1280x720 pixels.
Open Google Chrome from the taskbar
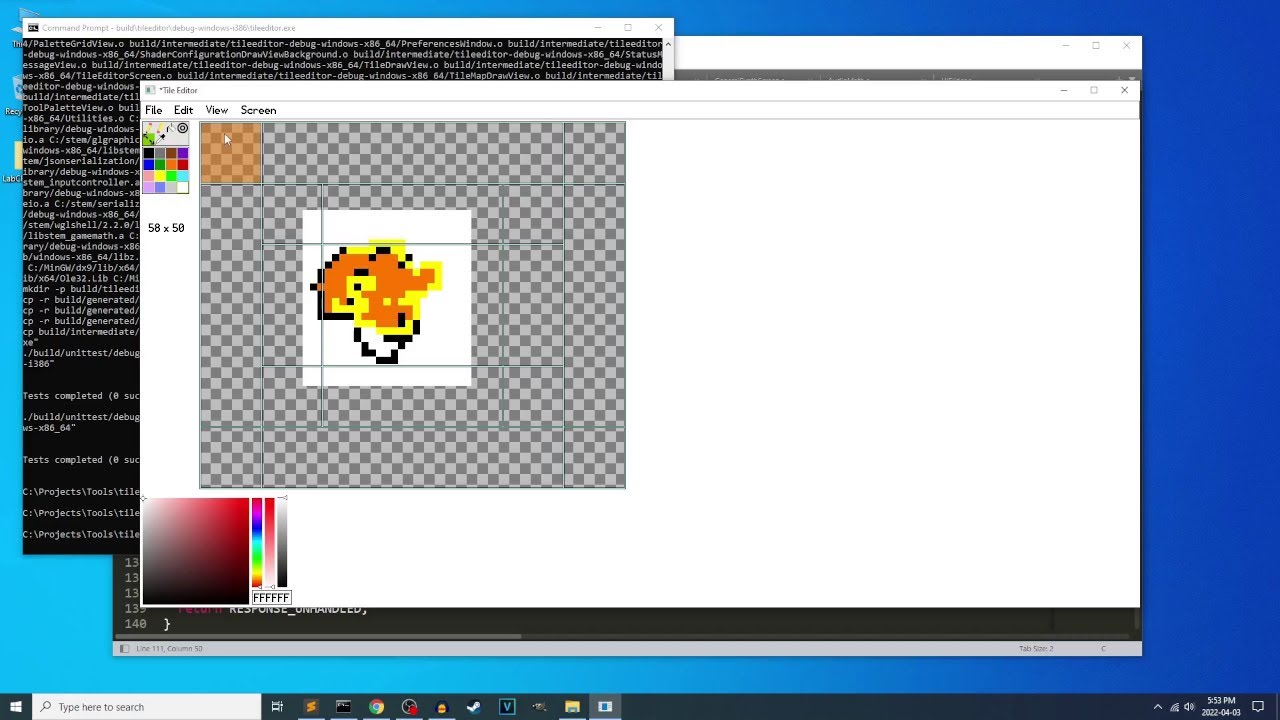click(376, 707)
